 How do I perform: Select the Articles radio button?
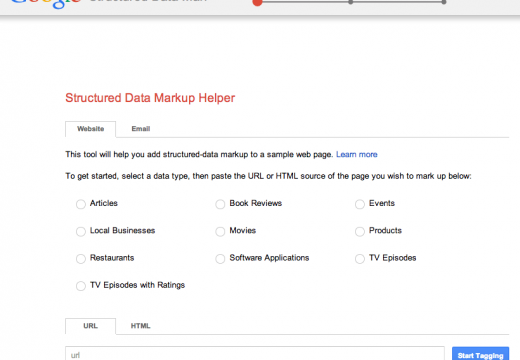click(81, 204)
